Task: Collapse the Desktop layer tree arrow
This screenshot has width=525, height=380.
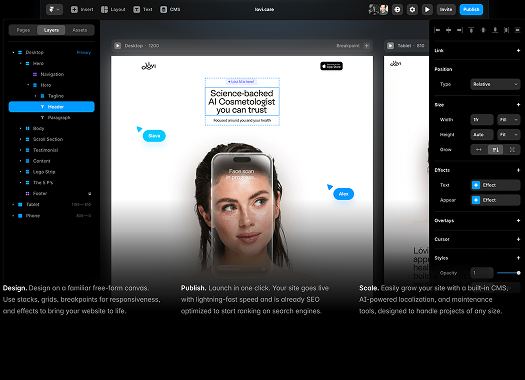Action: pos(13,52)
